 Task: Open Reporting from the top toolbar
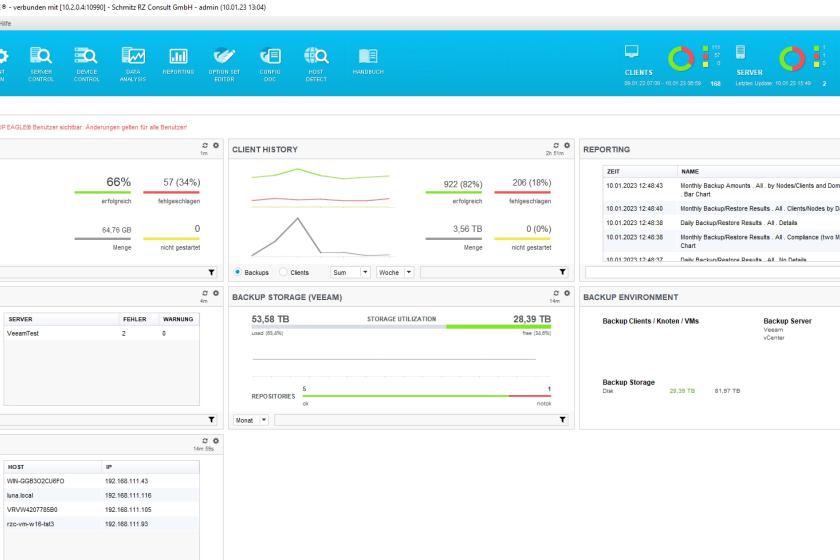[x=178, y=61]
